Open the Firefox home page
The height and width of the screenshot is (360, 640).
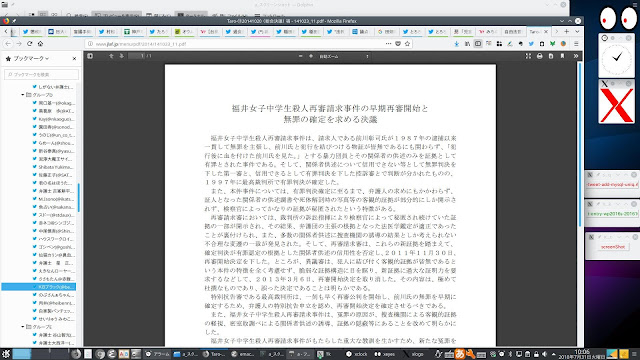(40, 44)
